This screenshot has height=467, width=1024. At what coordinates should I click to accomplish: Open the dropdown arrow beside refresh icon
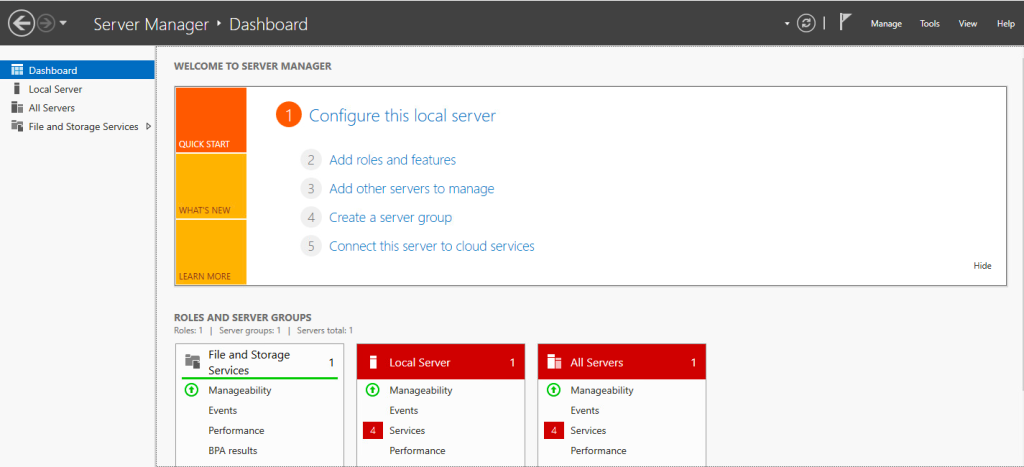pos(787,24)
